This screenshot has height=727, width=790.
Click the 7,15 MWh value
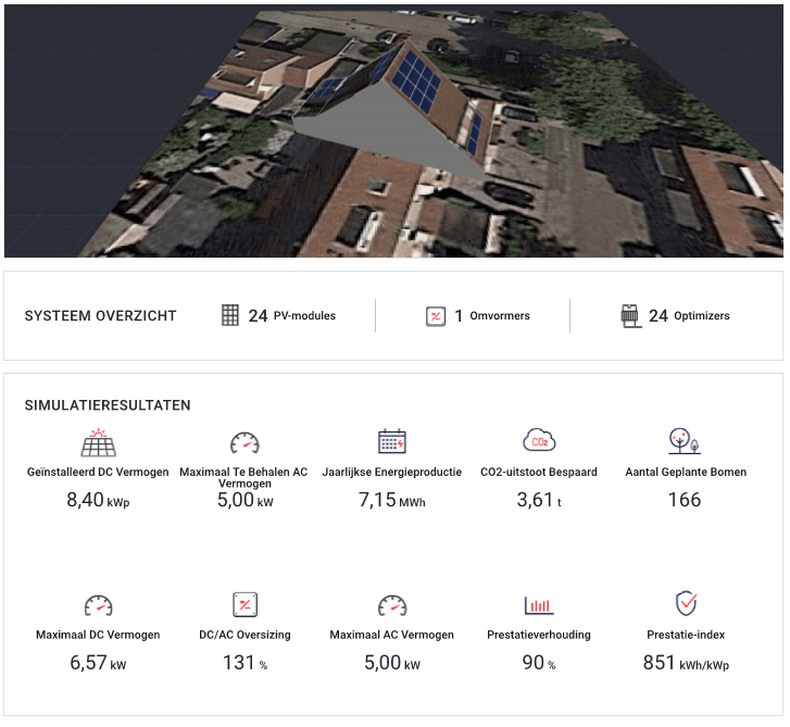pyautogui.click(x=392, y=501)
